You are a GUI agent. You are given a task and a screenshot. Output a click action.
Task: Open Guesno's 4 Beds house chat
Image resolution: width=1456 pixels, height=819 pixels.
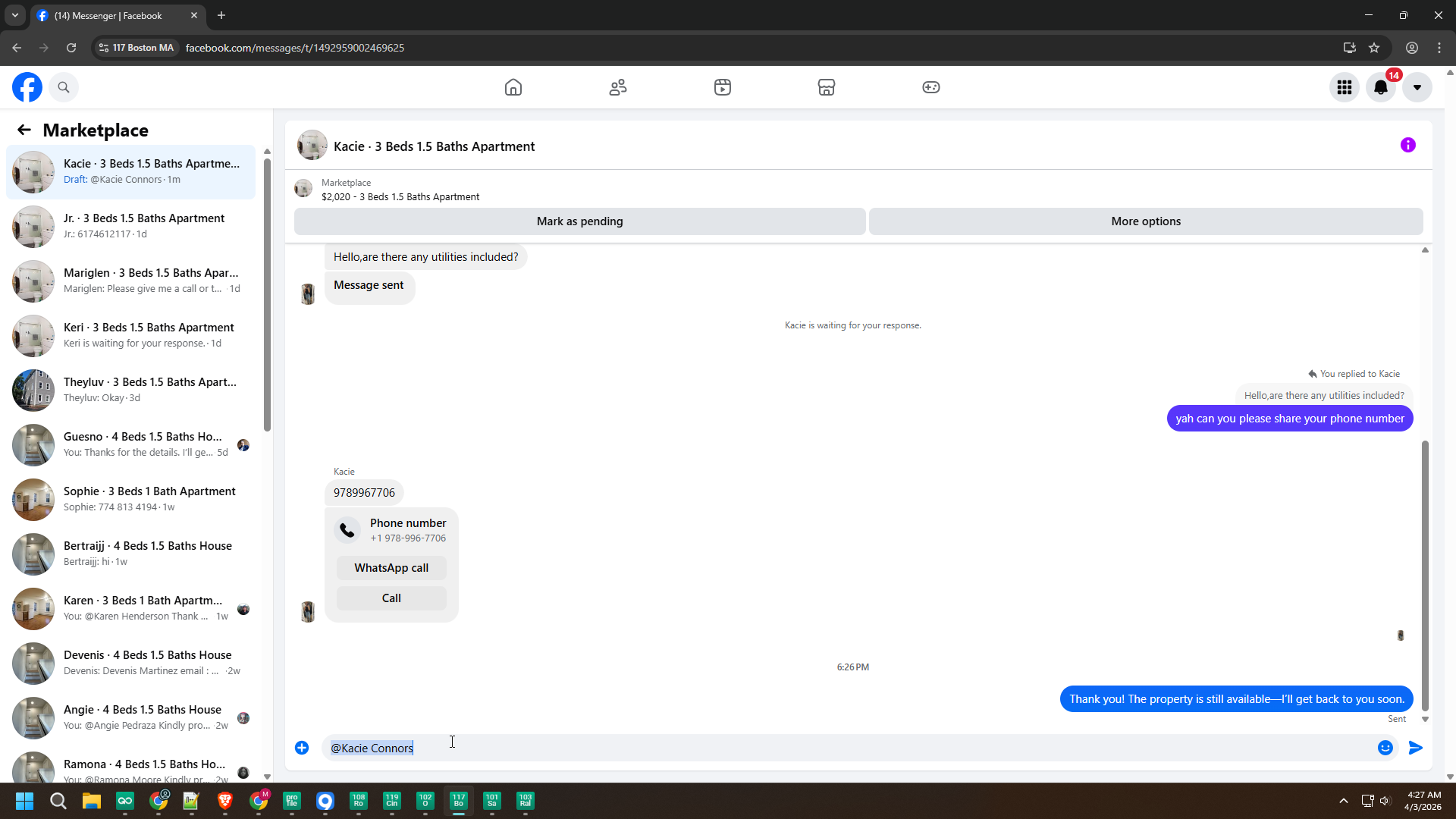[x=131, y=444]
